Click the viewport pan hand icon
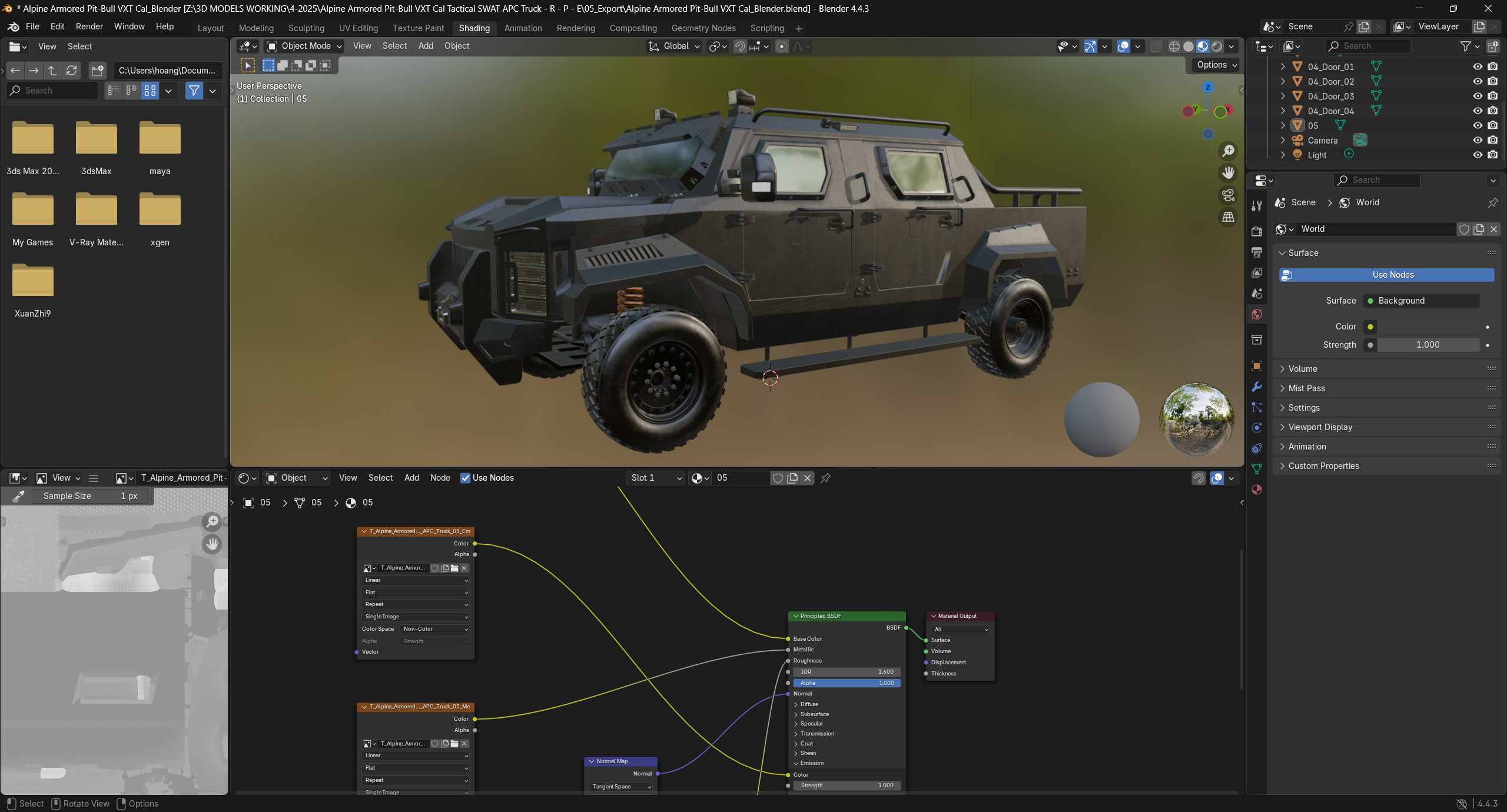Image resolution: width=1507 pixels, height=812 pixels. tap(1228, 173)
